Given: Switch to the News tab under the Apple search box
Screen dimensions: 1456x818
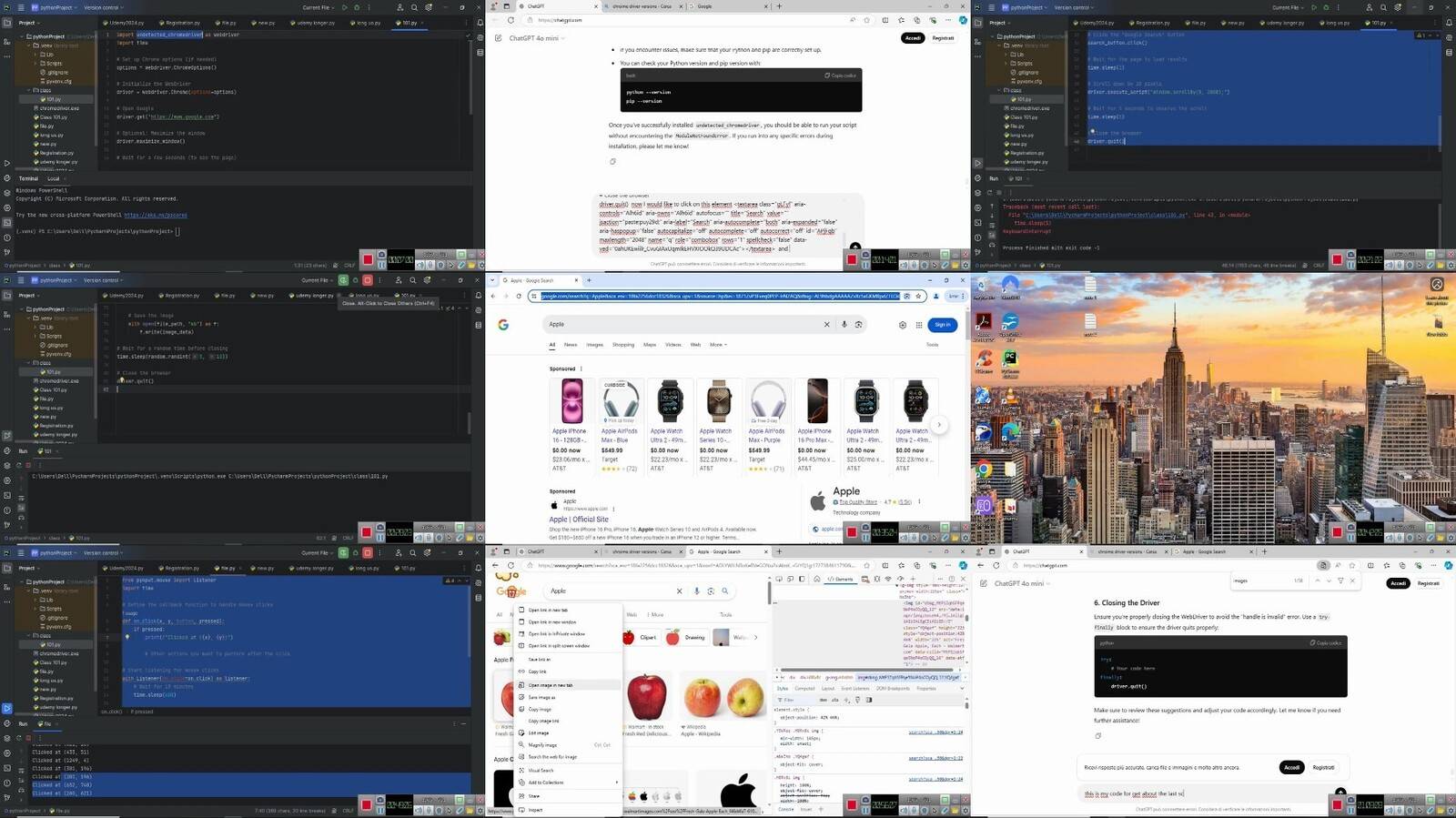Looking at the screenshot, I should click(571, 345).
